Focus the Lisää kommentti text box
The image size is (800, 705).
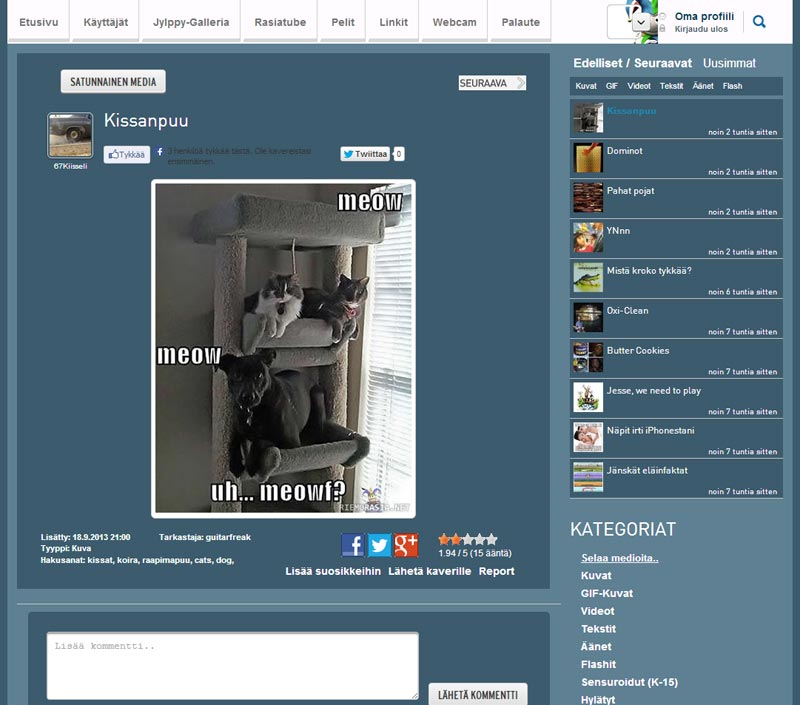(x=233, y=666)
